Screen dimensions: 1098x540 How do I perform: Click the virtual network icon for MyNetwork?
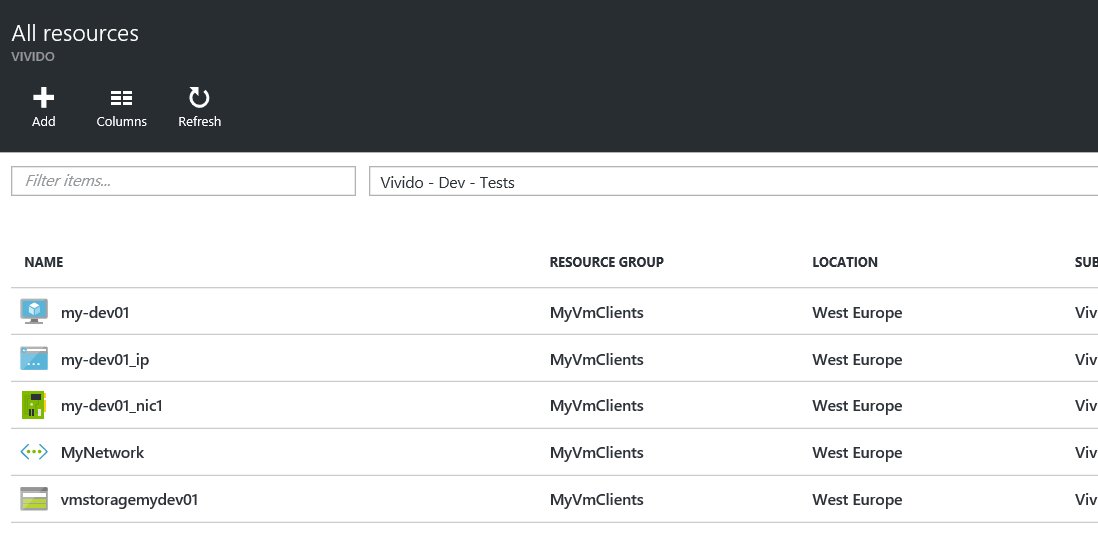pos(34,452)
